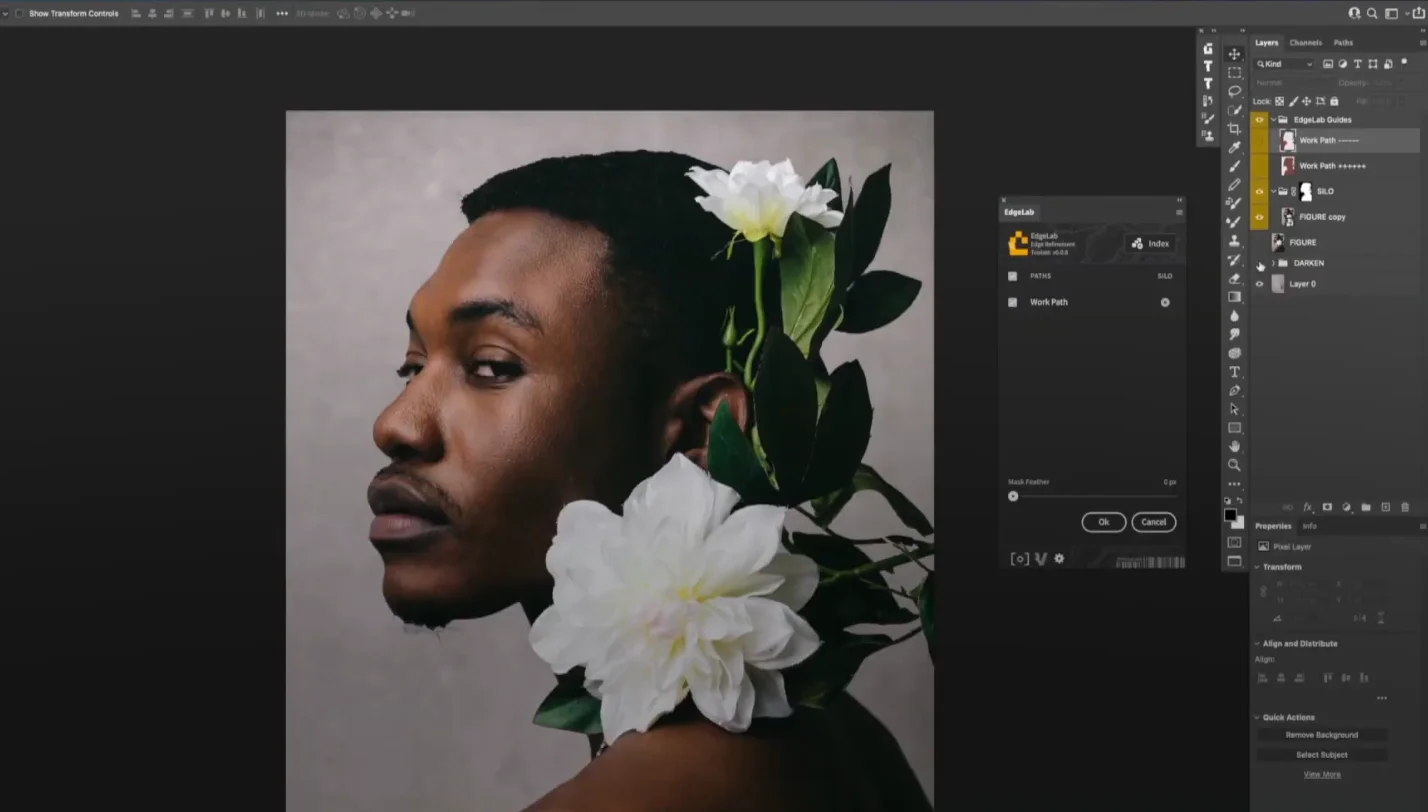Toggle Work Path SILO radio button
This screenshot has height=812, width=1428.
(1165, 302)
